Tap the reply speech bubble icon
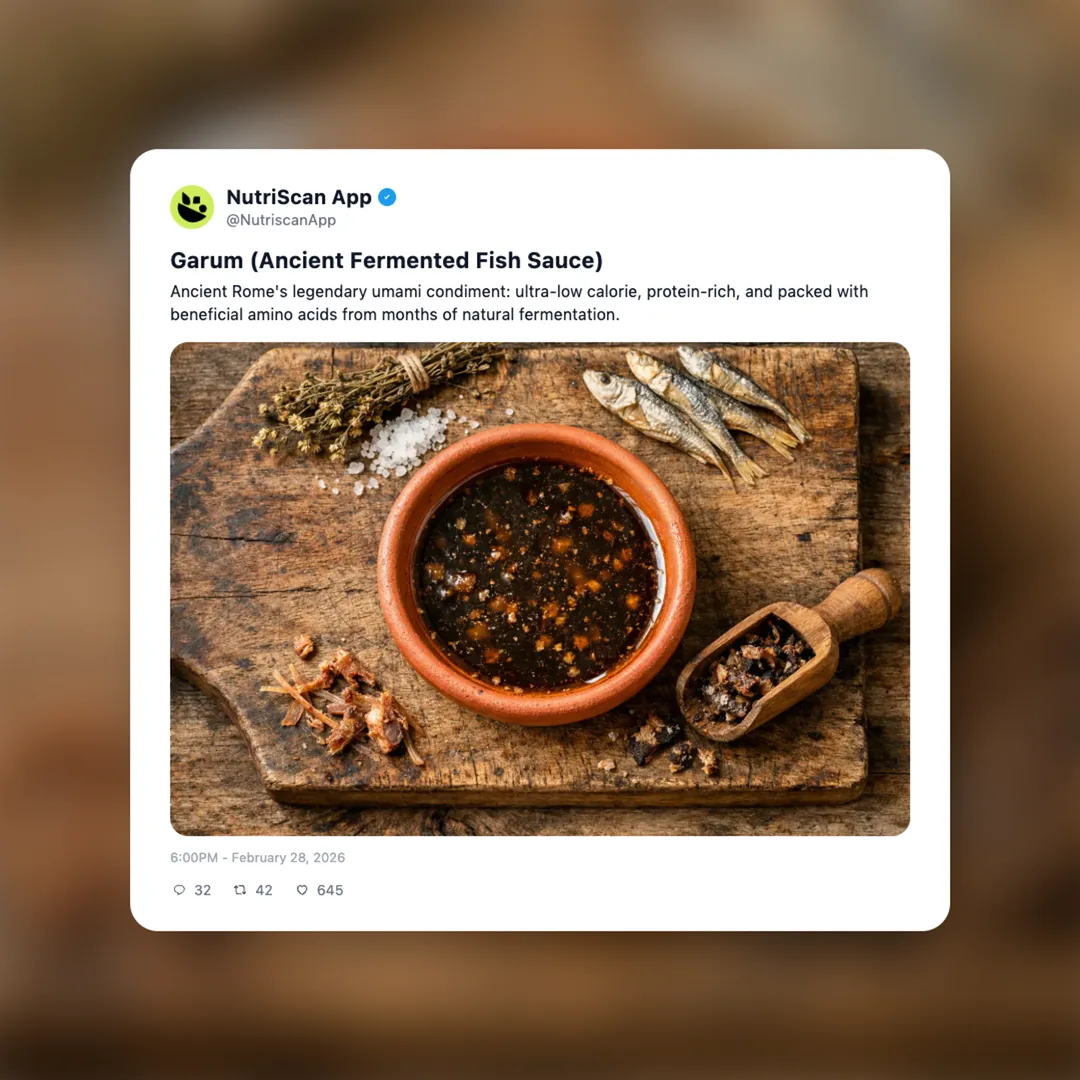Viewport: 1080px width, 1080px height. point(179,890)
